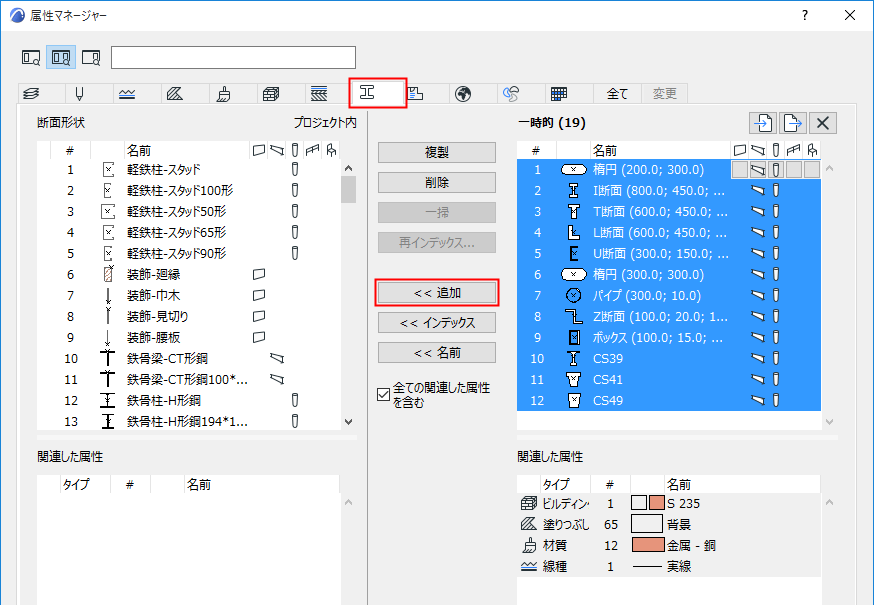The image size is (874, 605).
Task: Select the first search mode icon
Action: click(31, 57)
